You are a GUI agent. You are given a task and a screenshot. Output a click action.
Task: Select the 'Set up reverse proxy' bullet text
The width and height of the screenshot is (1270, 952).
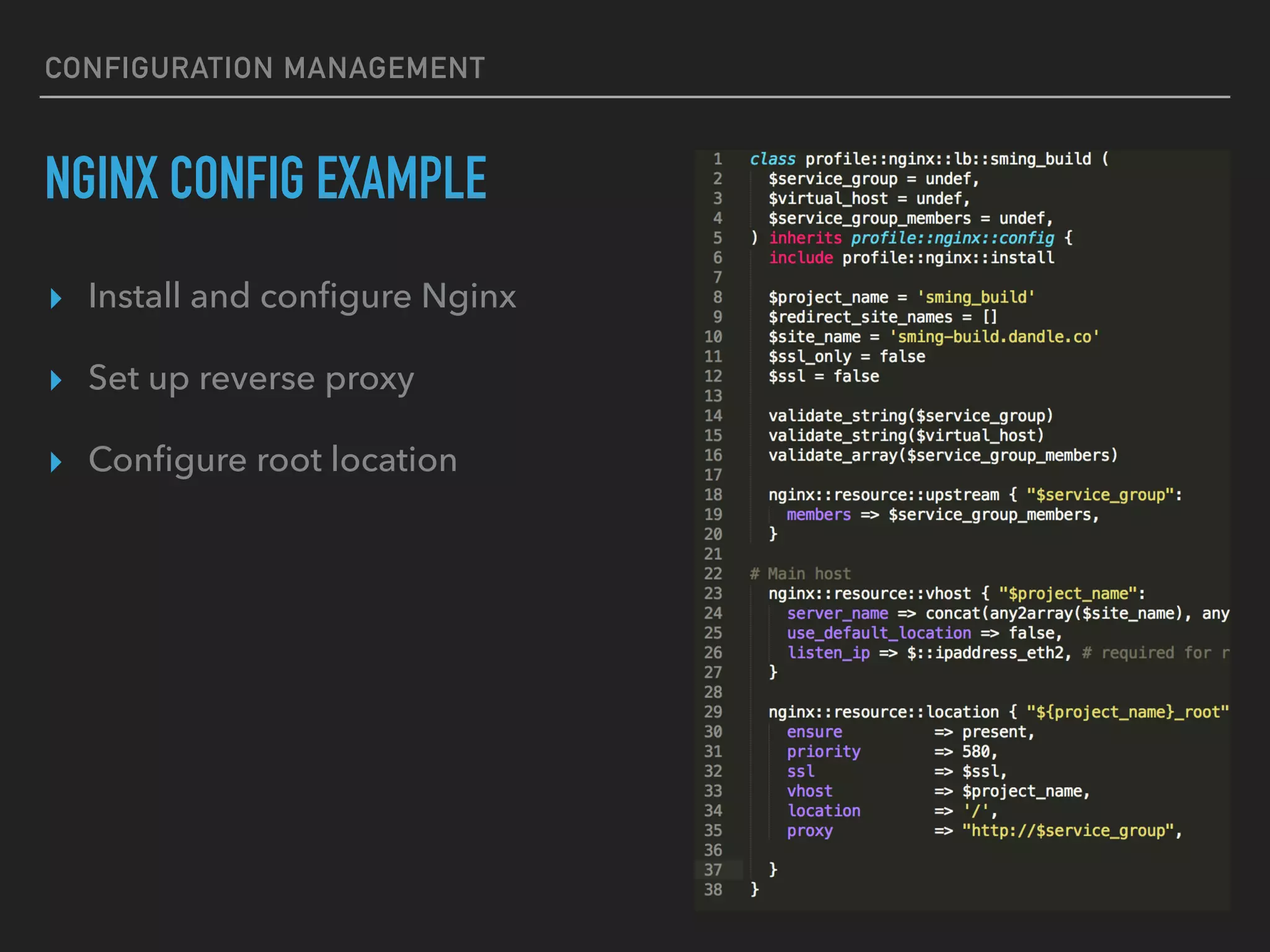(251, 379)
